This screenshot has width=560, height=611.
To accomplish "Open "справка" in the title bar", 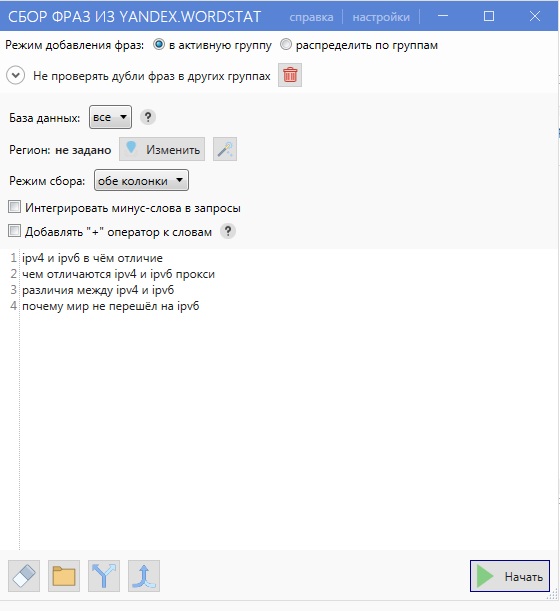I will click(311, 17).
